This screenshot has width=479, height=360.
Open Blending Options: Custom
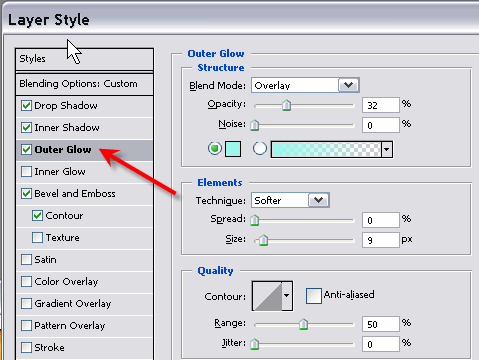point(84,84)
